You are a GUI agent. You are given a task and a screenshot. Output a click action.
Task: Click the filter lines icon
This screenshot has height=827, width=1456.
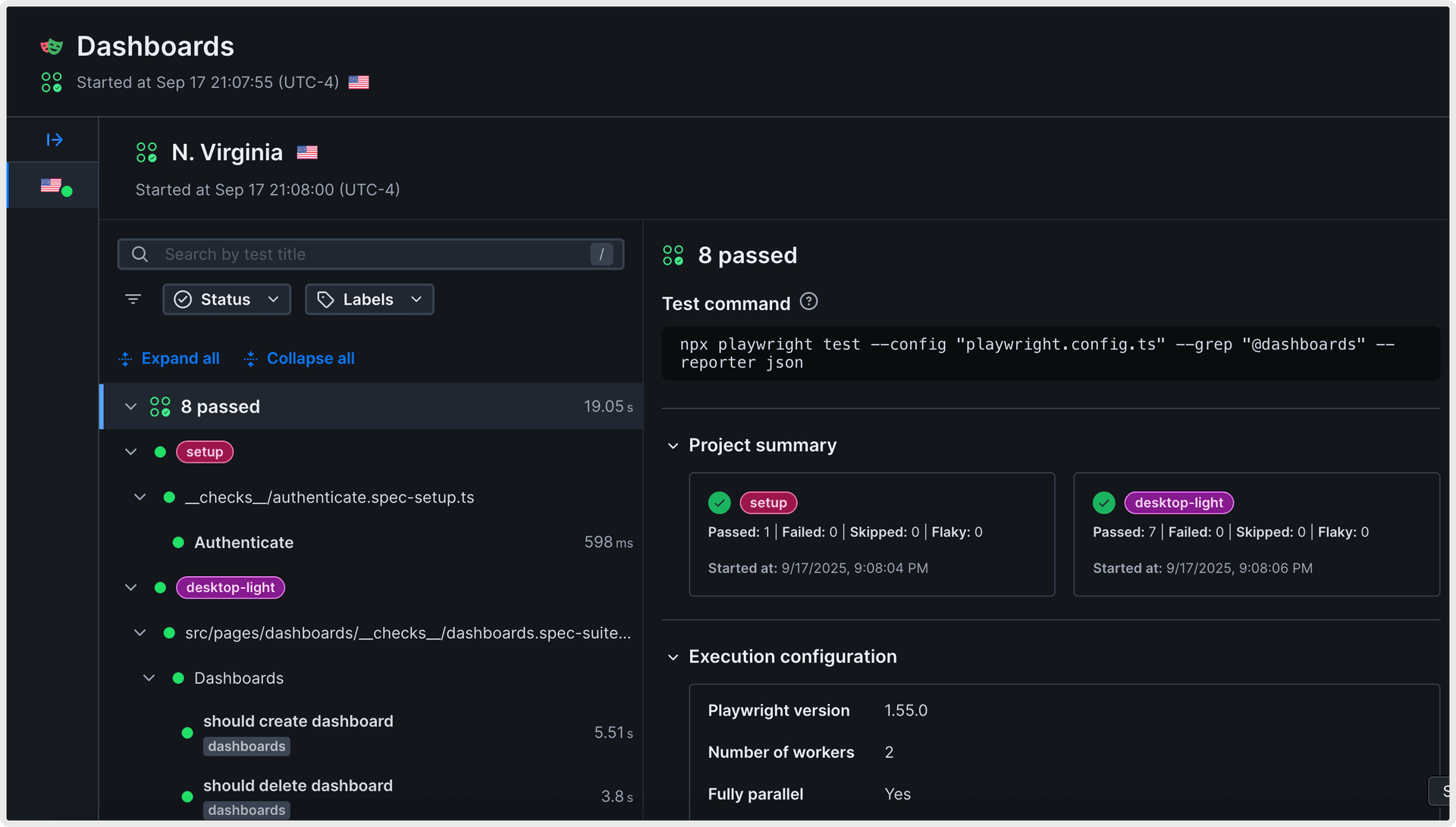[x=133, y=299]
